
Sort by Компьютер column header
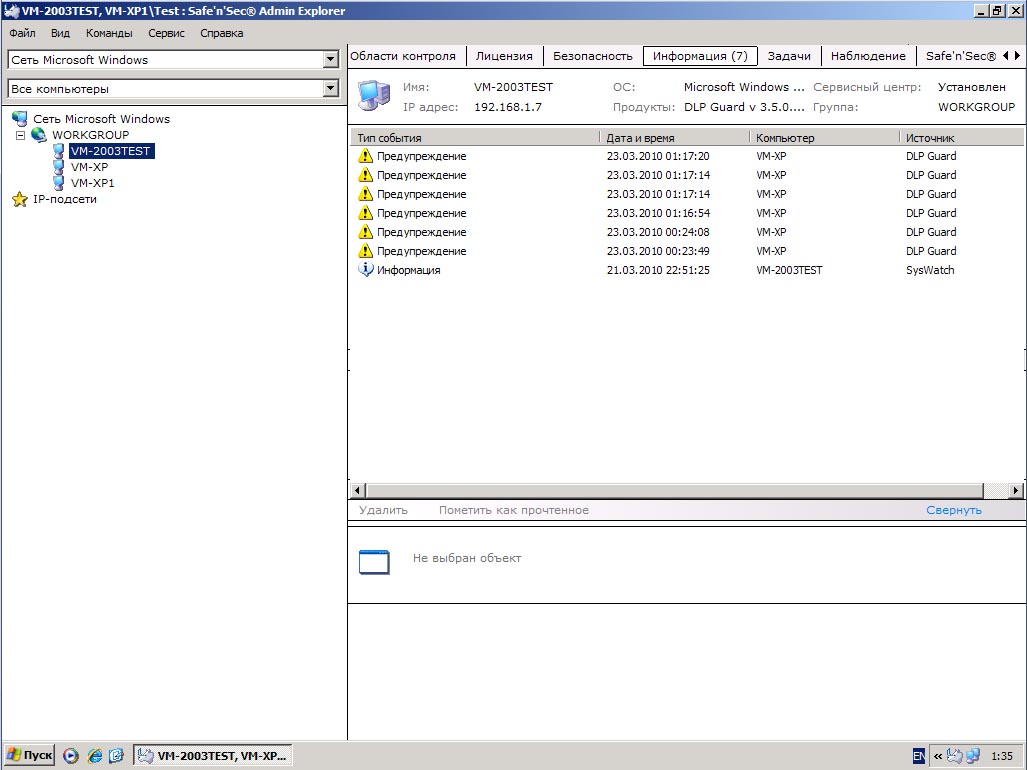pyautogui.click(x=824, y=138)
